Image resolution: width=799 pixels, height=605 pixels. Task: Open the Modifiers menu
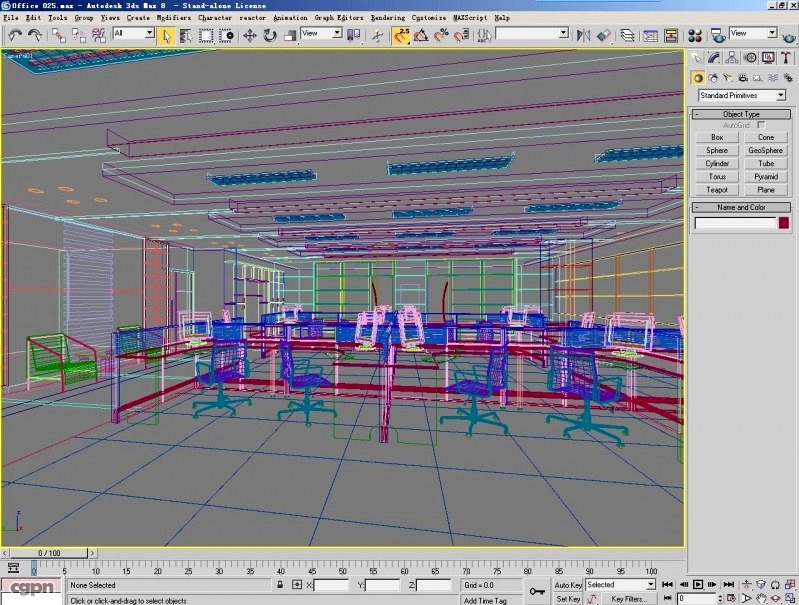[173, 17]
